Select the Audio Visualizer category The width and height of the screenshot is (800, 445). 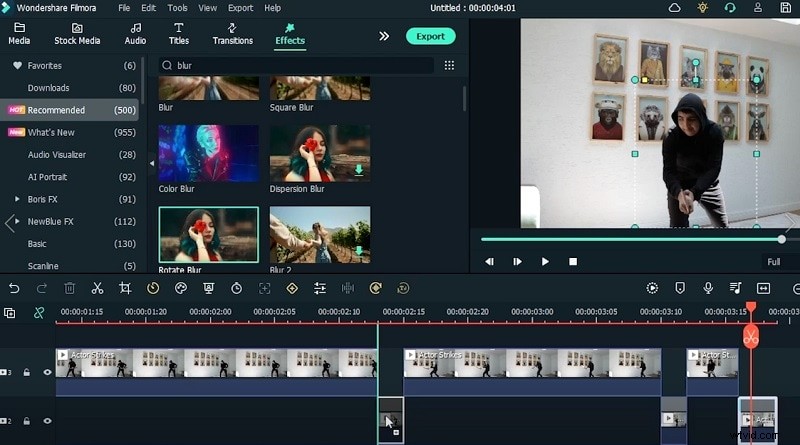tap(70, 155)
